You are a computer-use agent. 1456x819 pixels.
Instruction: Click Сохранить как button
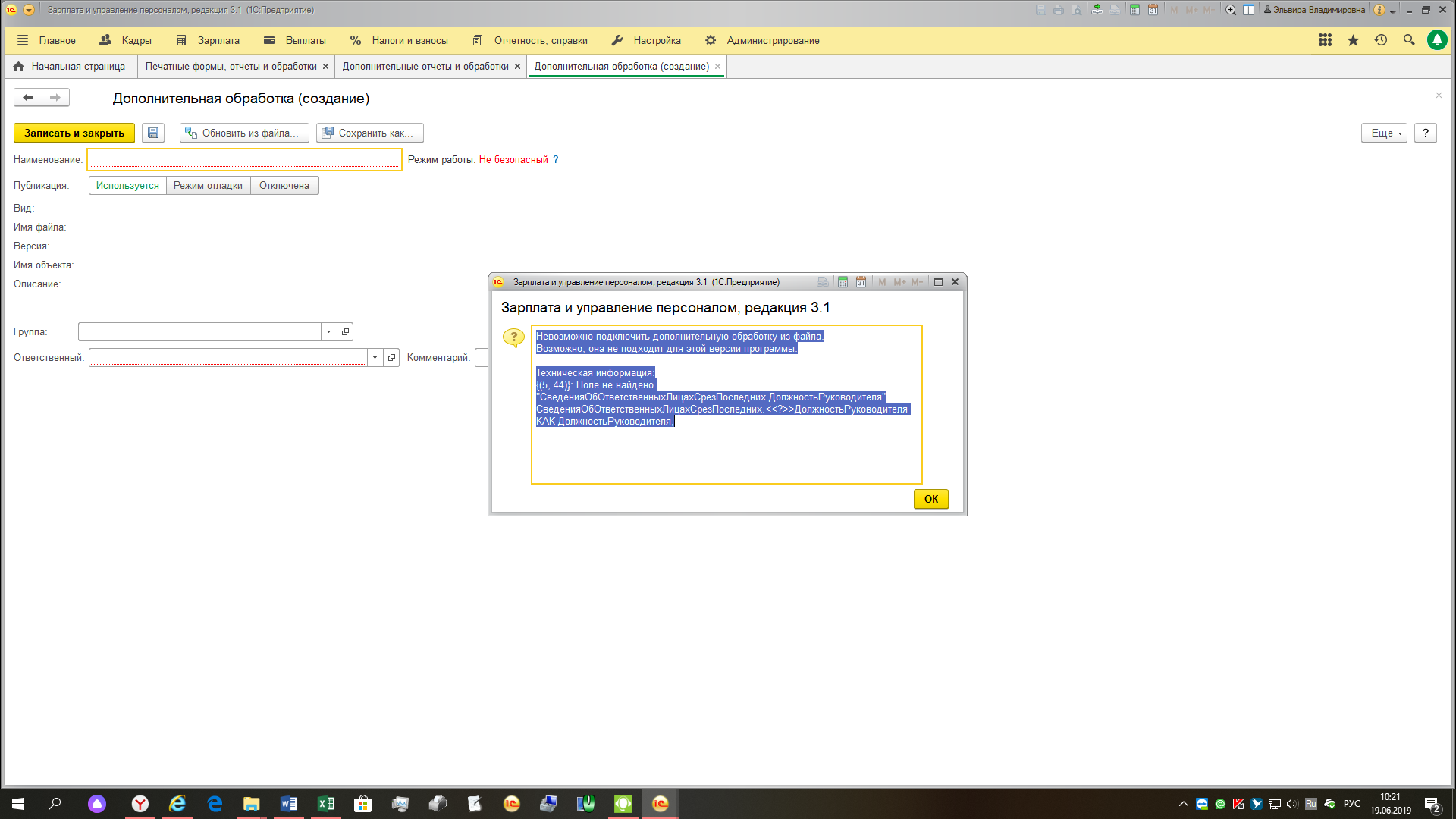370,133
